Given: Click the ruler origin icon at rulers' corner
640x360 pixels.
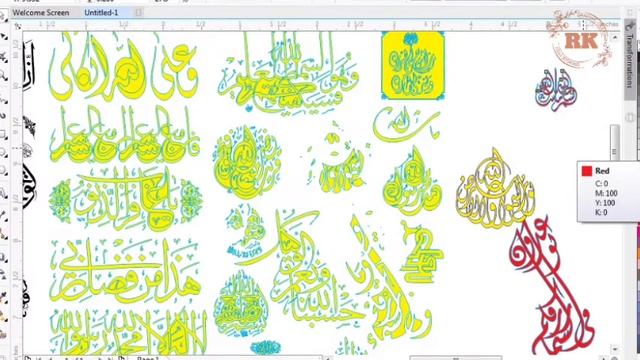Looking at the screenshot, I should [18, 26].
